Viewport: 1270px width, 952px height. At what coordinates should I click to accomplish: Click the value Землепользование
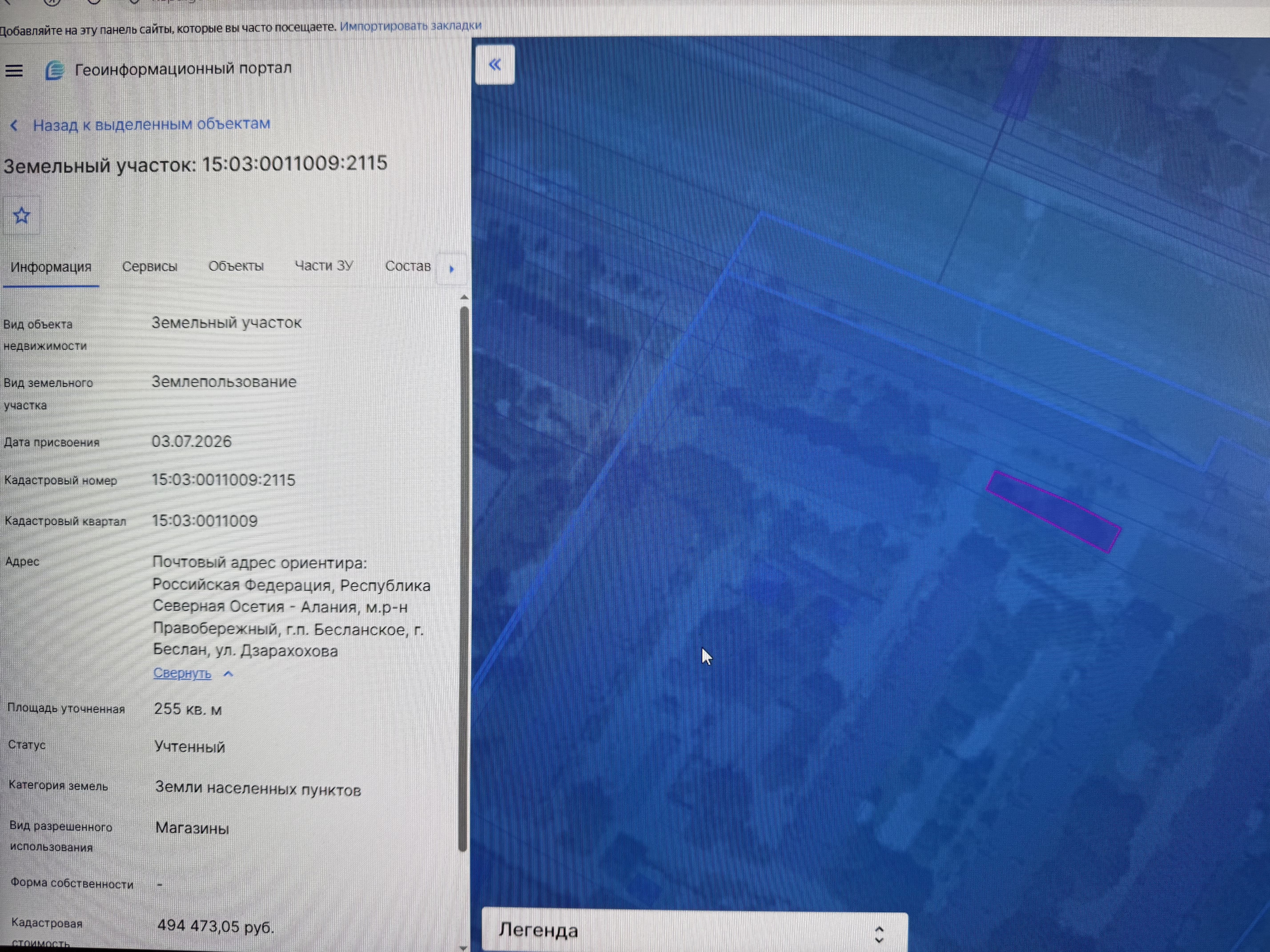224,382
